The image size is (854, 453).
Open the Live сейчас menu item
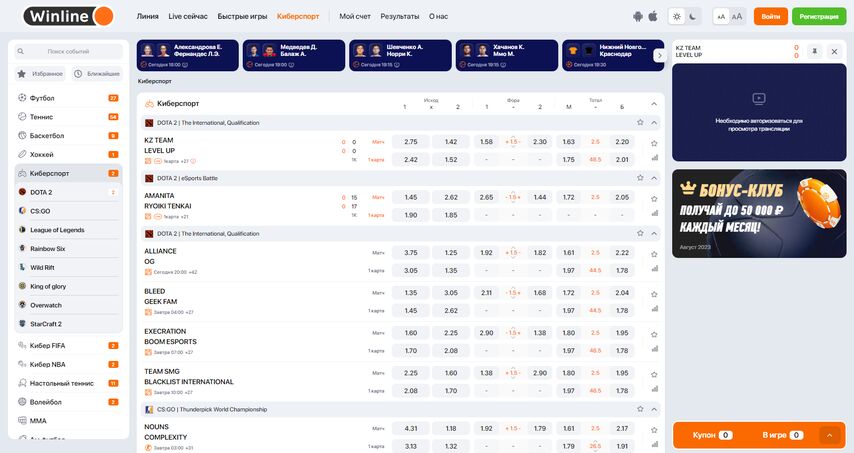point(188,16)
